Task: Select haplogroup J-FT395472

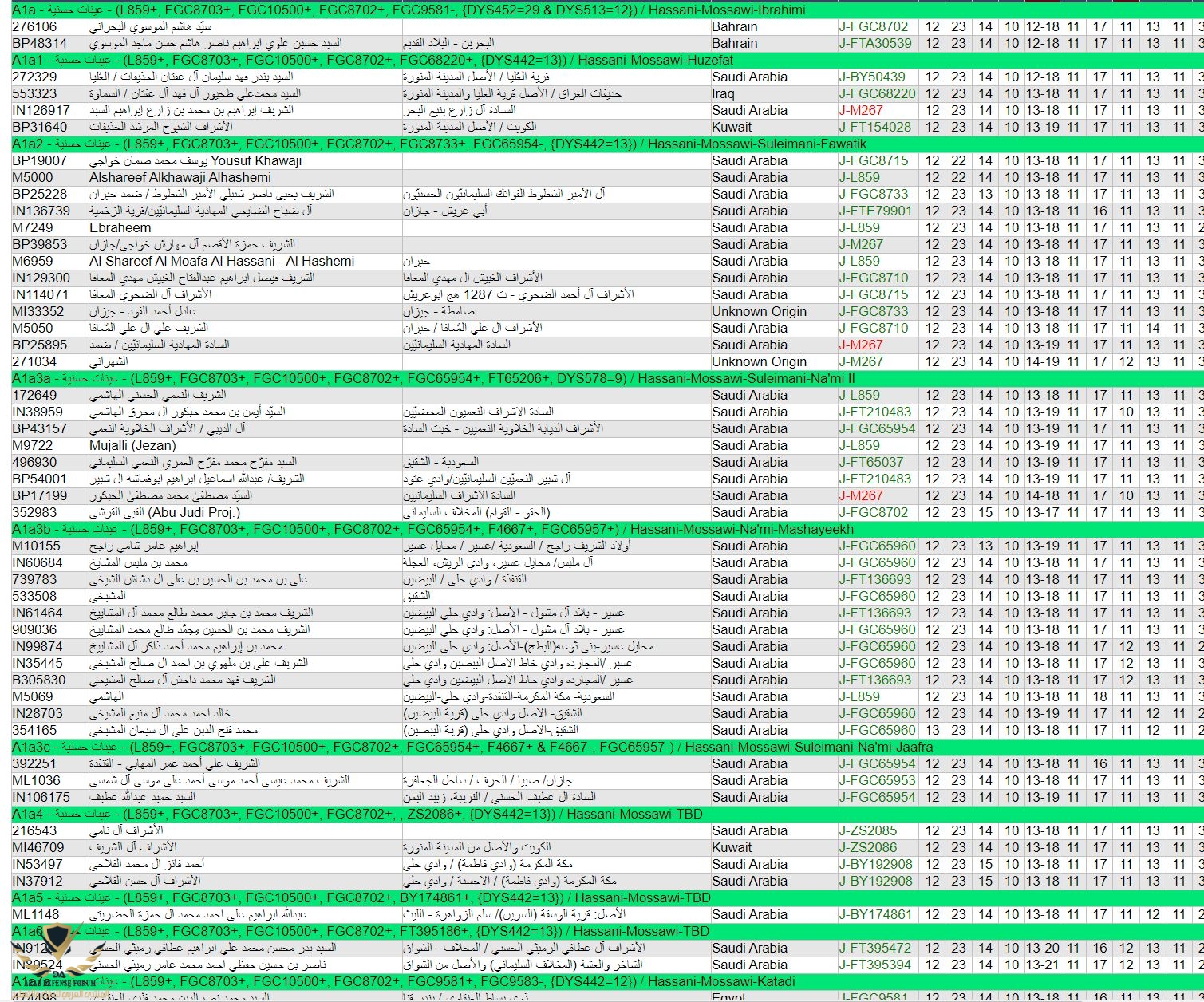Action: [874, 949]
